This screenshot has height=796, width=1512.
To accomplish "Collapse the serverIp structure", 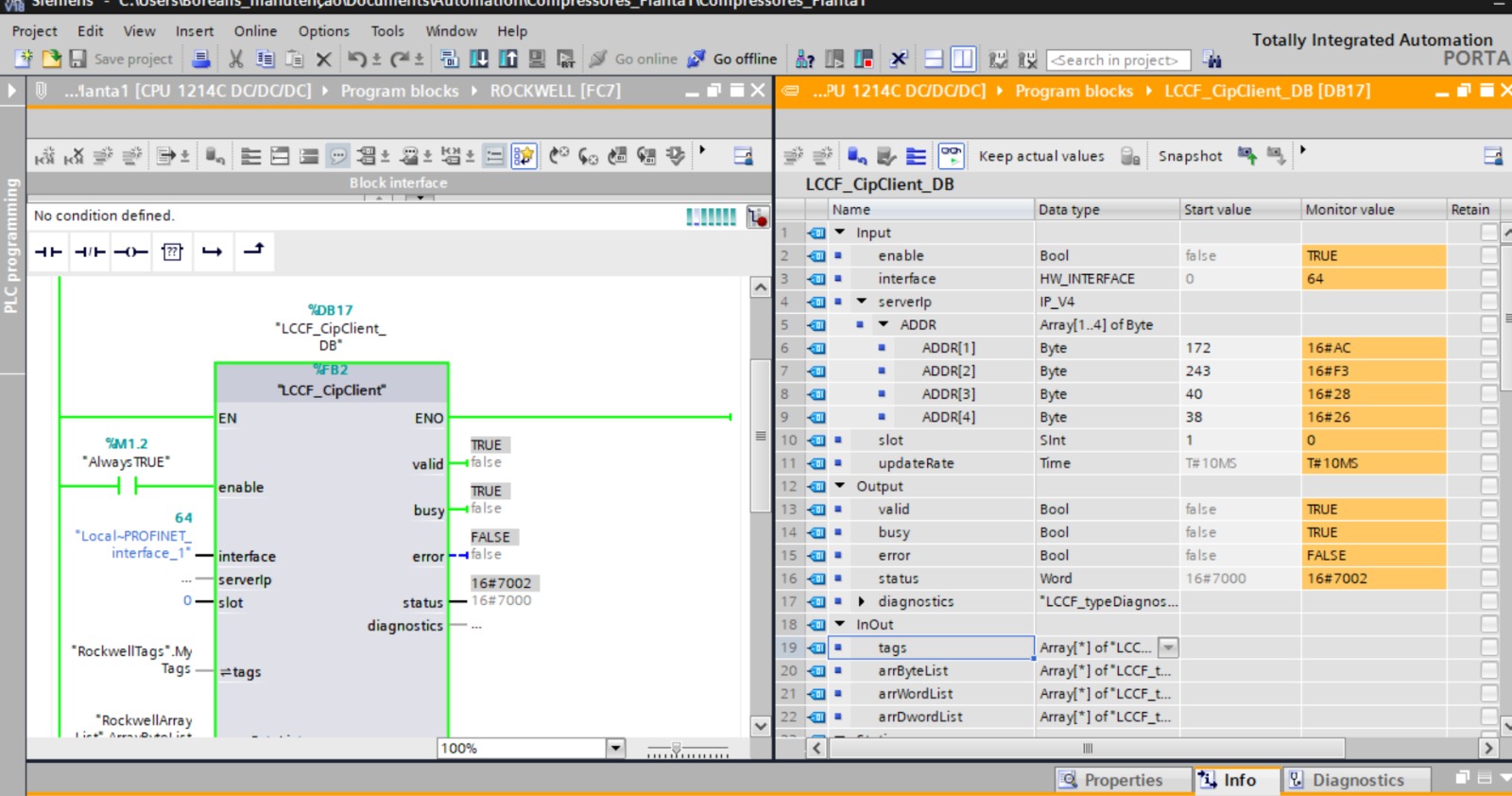I will pyautogui.click(x=861, y=302).
